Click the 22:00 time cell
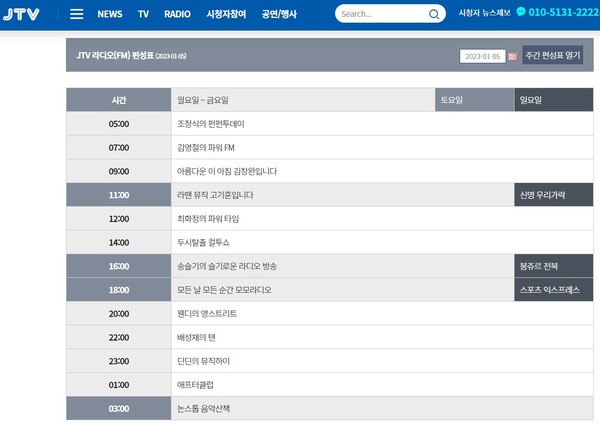The height and width of the screenshot is (425, 600). tap(119, 337)
